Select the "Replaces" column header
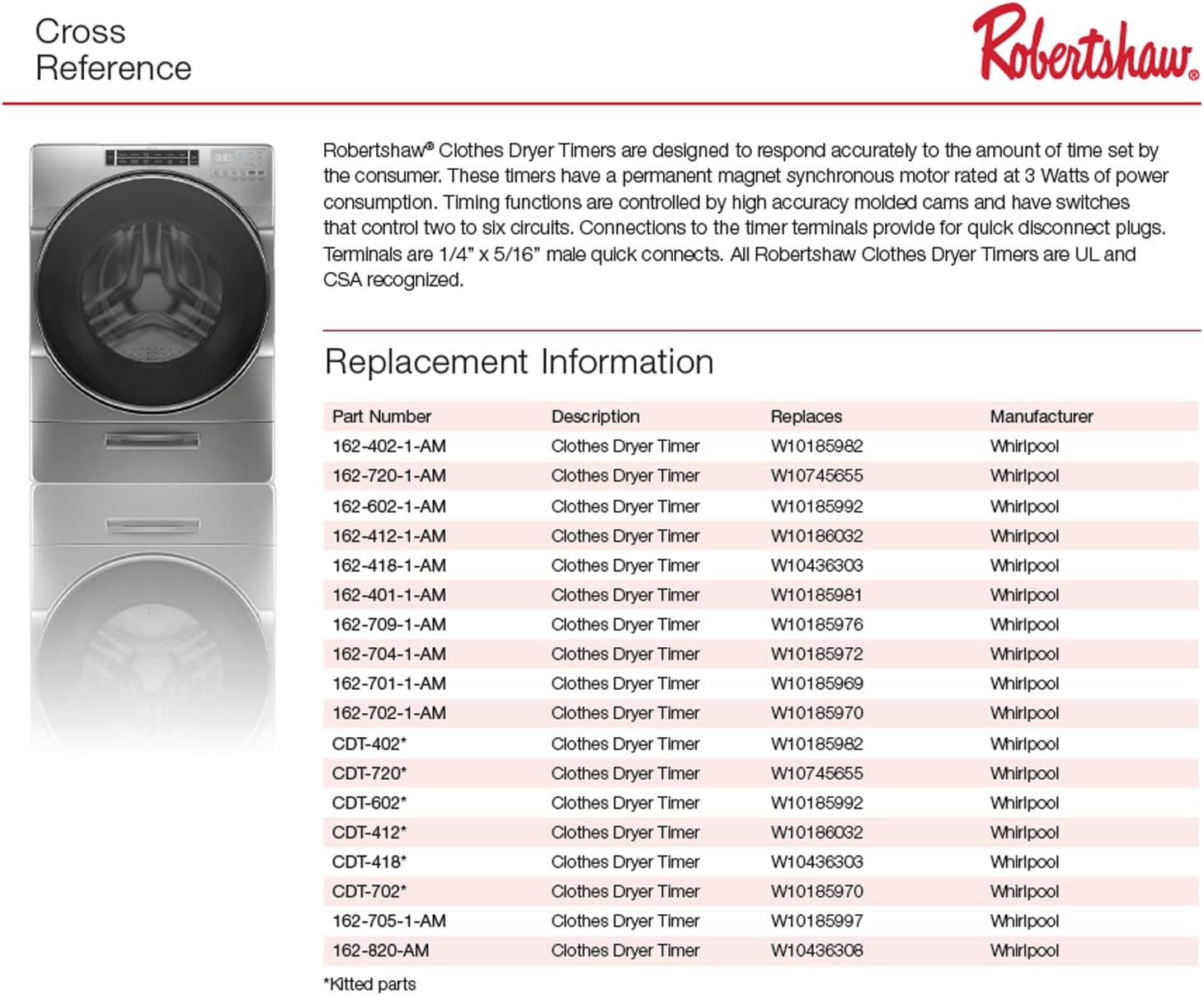 click(807, 416)
